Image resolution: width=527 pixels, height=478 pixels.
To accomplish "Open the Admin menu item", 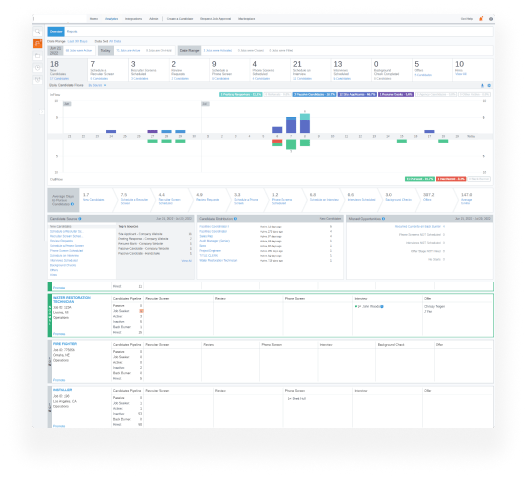I will click(154, 19).
